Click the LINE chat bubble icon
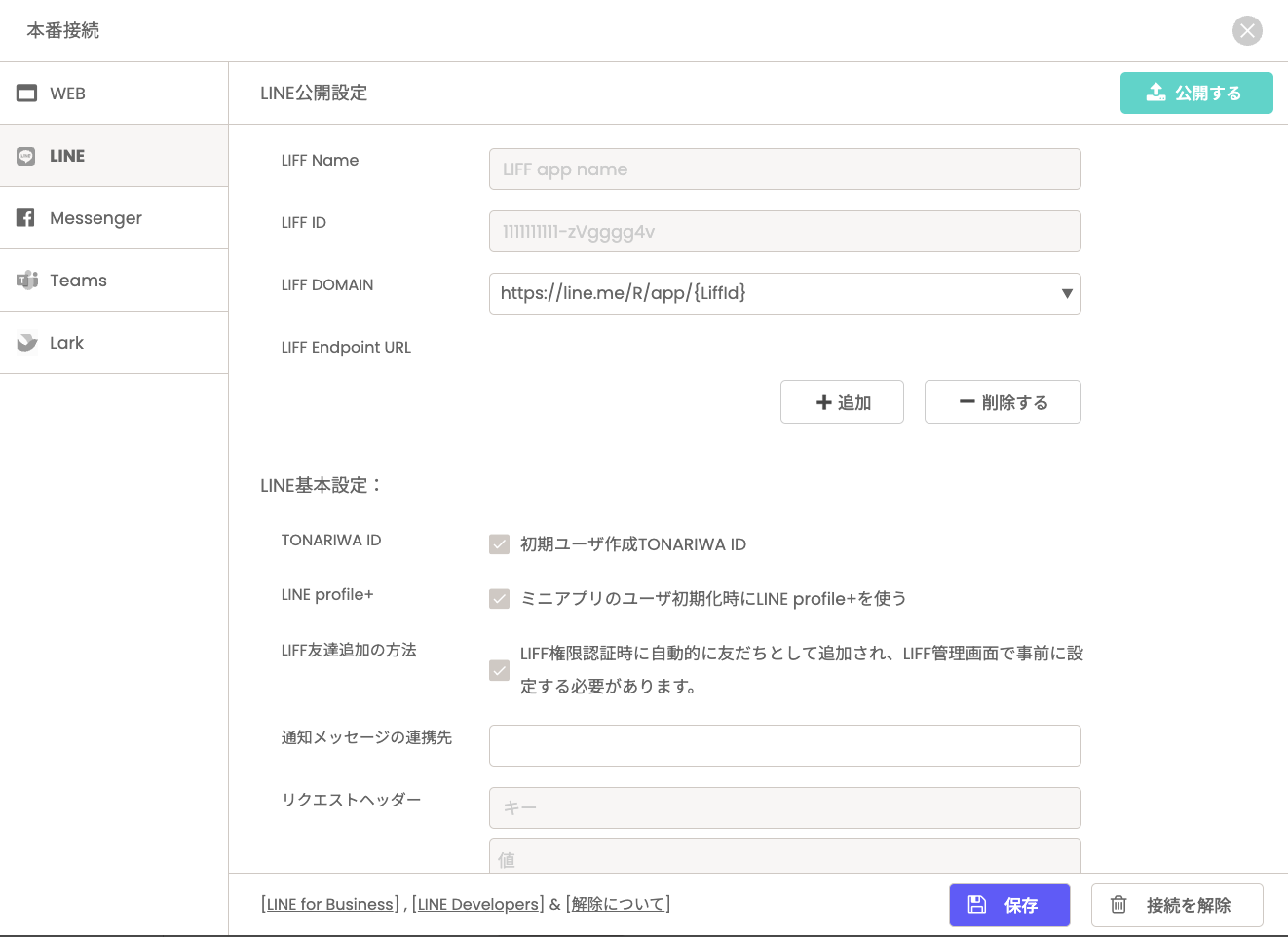The width and height of the screenshot is (1288, 937). point(26,156)
